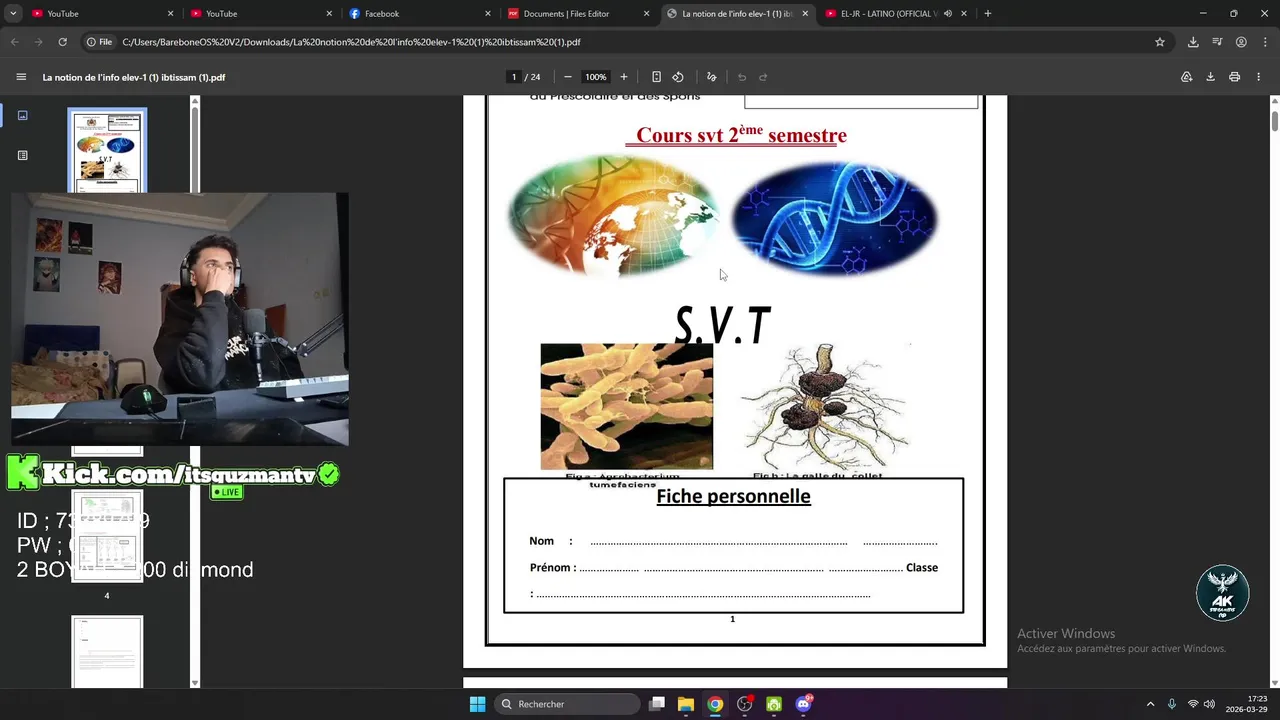
Task: Reload the current page
Action: click(62, 42)
